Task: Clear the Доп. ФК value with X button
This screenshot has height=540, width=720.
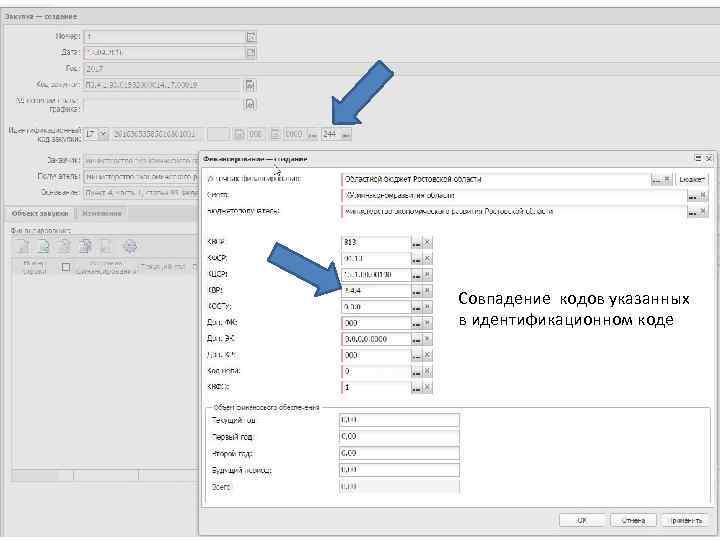Action: click(427, 323)
